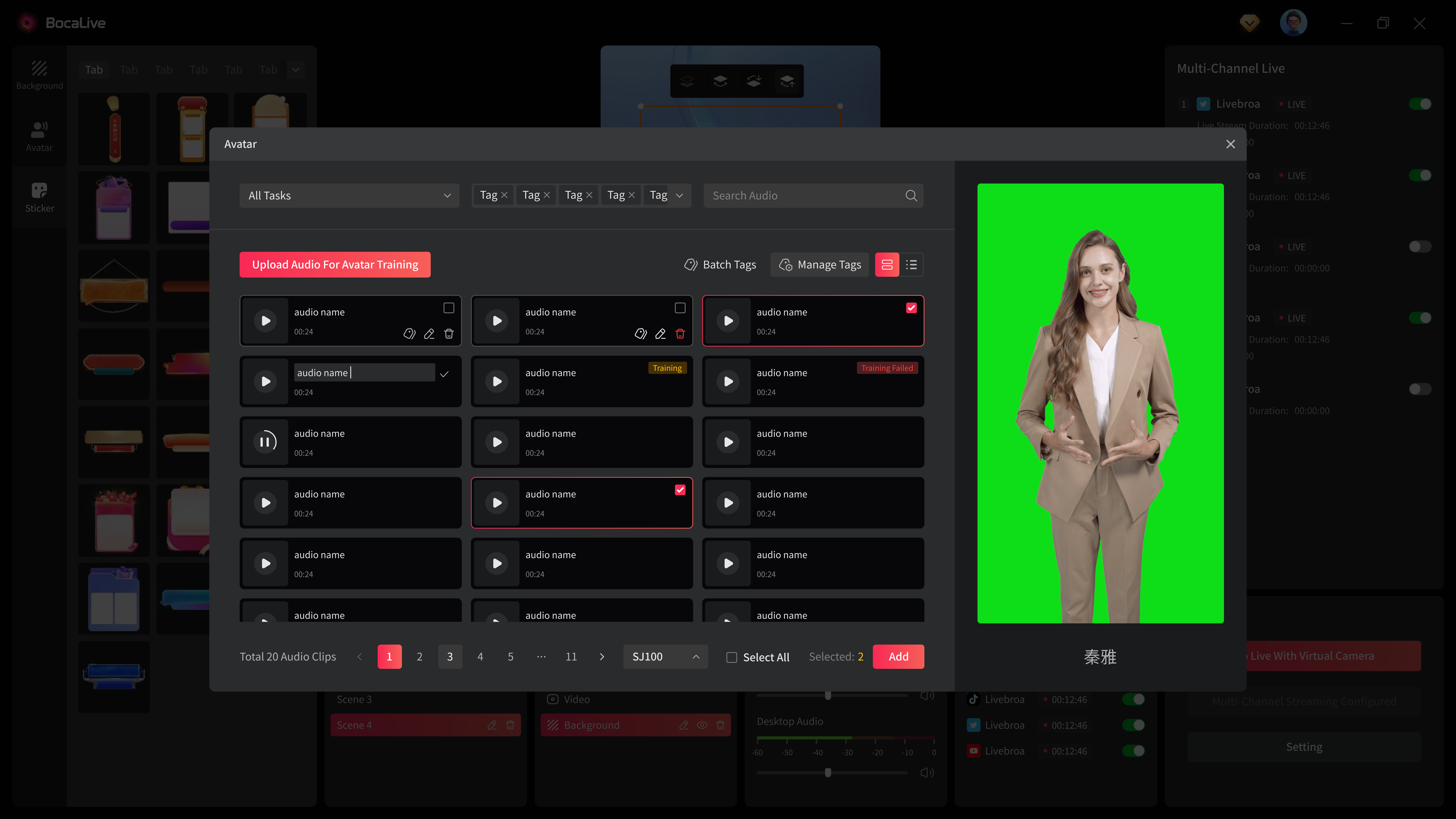Select the card grid view icon

887,264
